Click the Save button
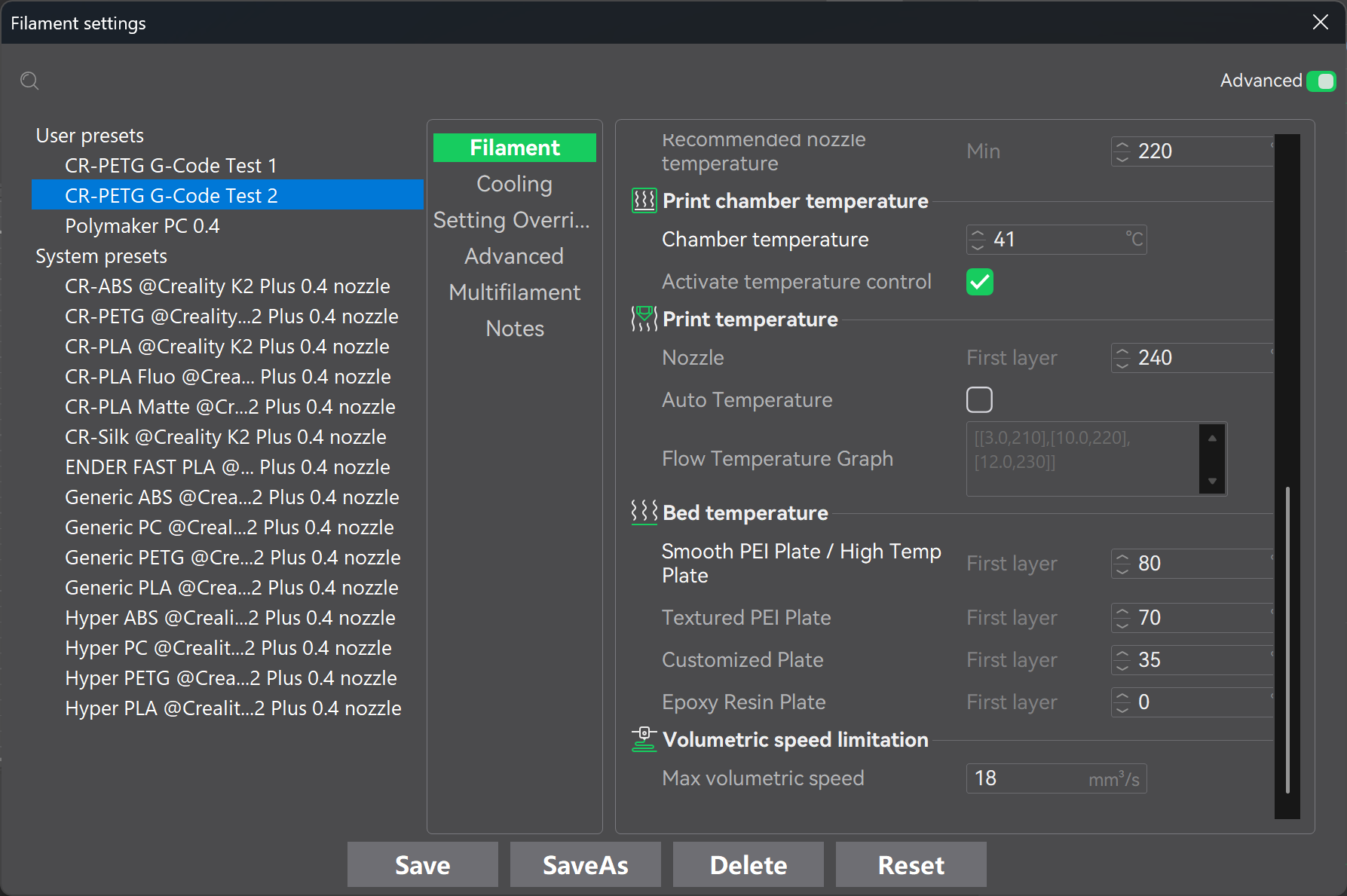This screenshot has width=1347, height=896. click(x=423, y=865)
